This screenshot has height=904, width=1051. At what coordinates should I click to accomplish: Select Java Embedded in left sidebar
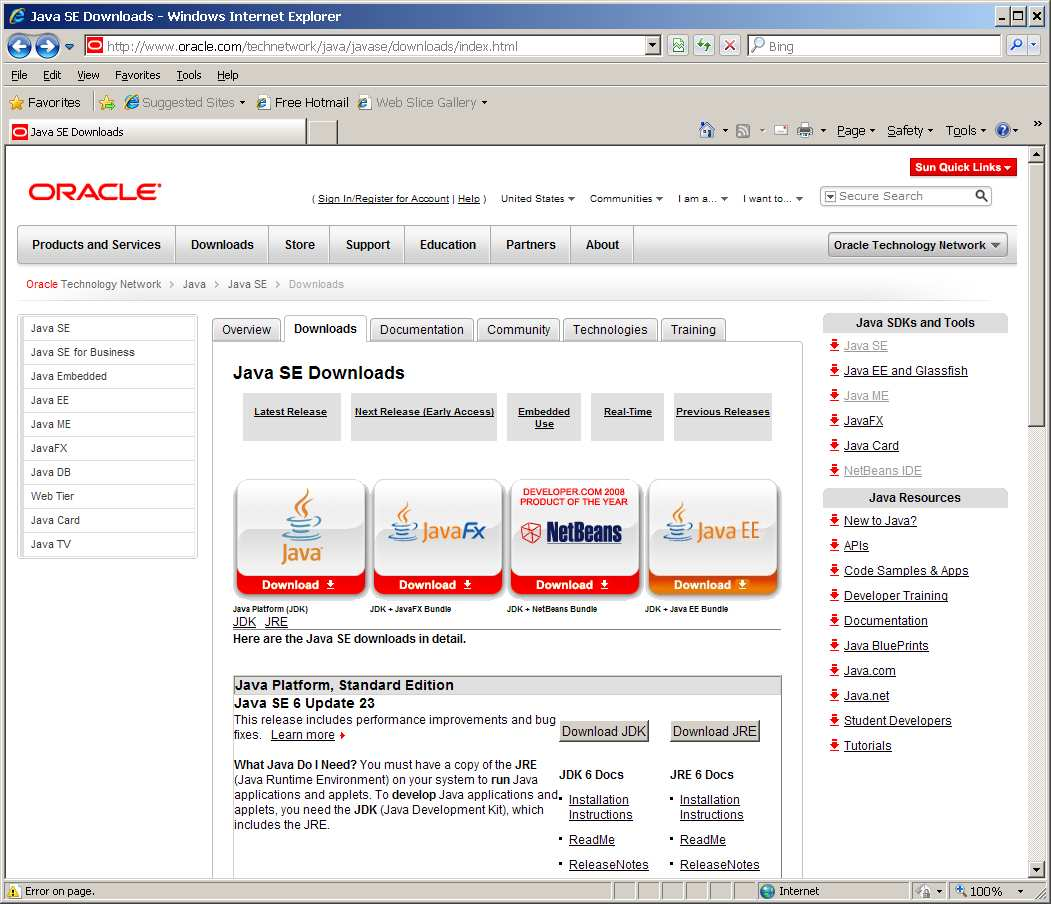pos(109,377)
